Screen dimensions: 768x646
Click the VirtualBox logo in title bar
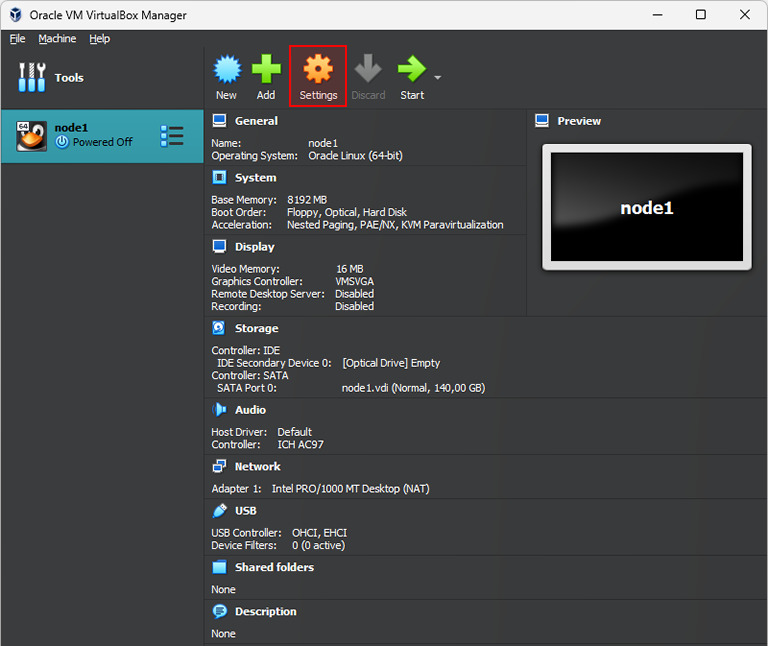tap(16, 15)
